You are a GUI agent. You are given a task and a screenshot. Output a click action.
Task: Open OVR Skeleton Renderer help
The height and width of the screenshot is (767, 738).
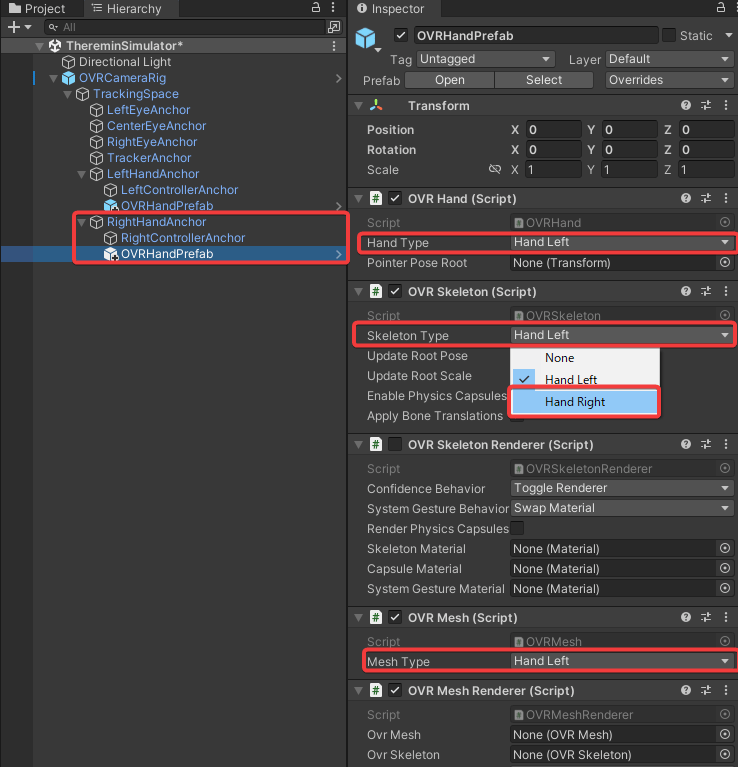click(x=686, y=444)
